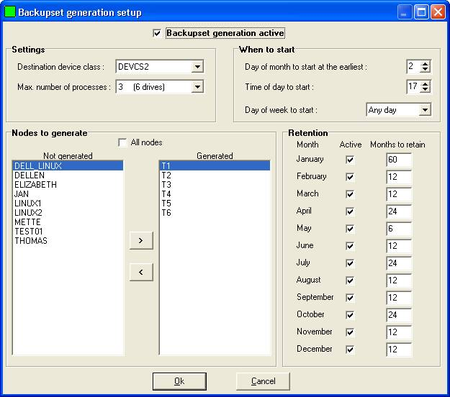
Task: Maximize the Backupset generation setup window
Action: coord(421,12)
